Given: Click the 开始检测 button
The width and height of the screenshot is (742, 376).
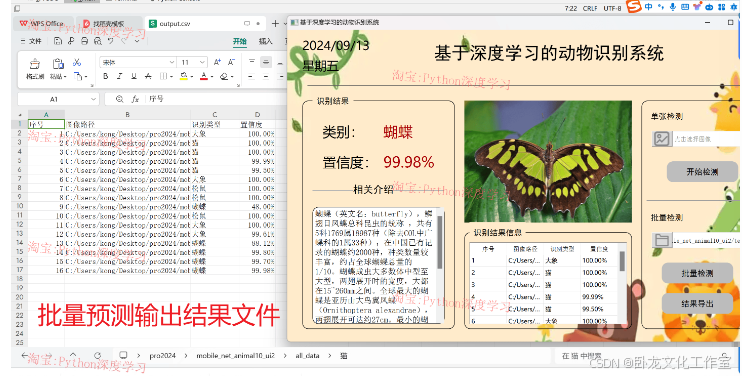Looking at the screenshot, I should click(702, 172).
